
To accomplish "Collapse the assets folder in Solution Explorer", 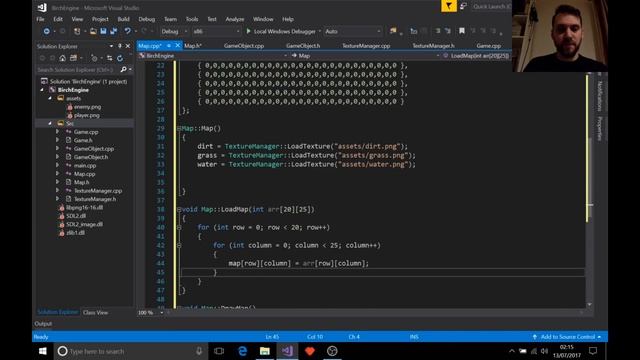I will pyautogui.click(x=50, y=98).
